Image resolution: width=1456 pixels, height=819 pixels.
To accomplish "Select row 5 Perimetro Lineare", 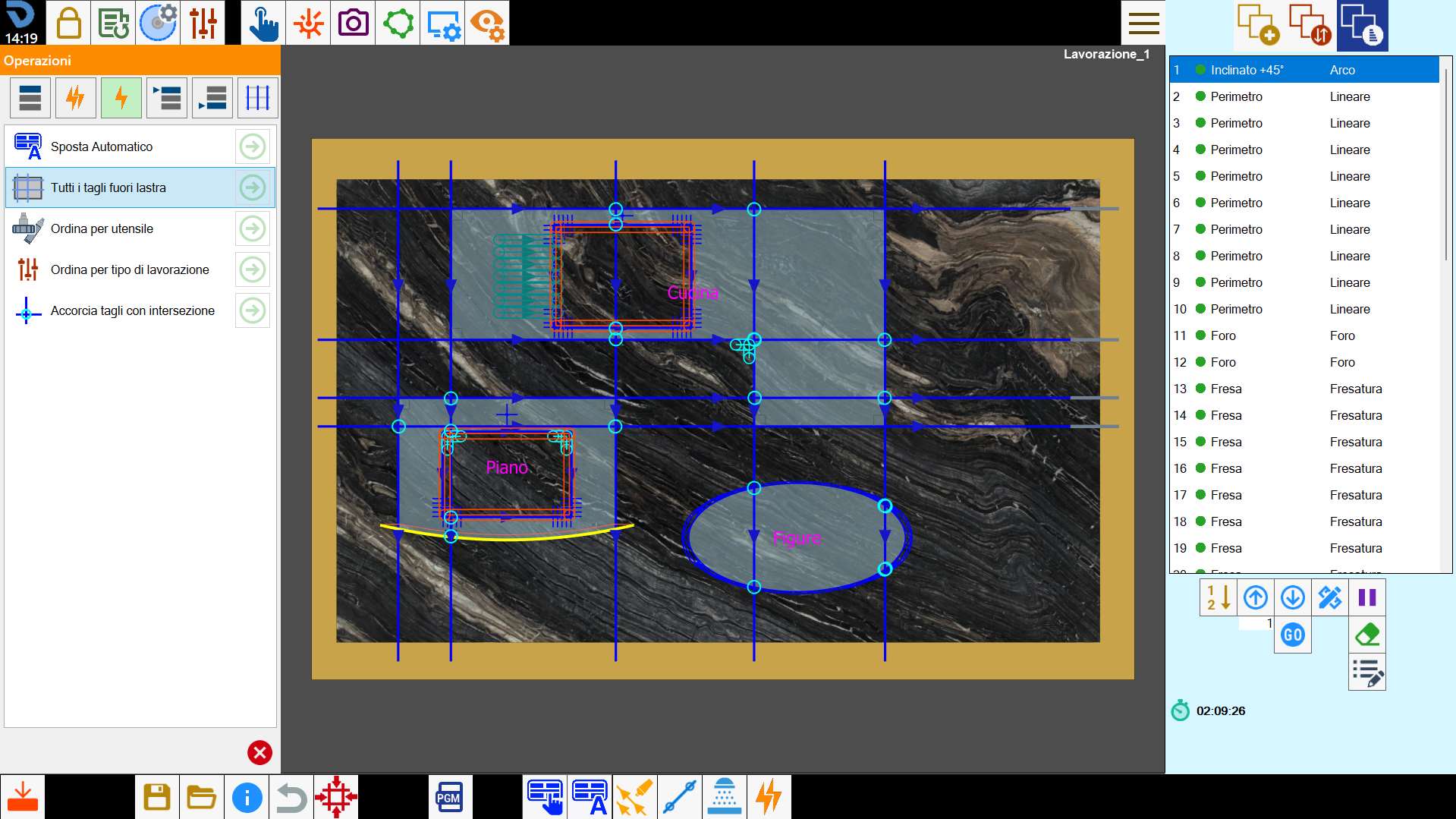I will (x=1303, y=176).
